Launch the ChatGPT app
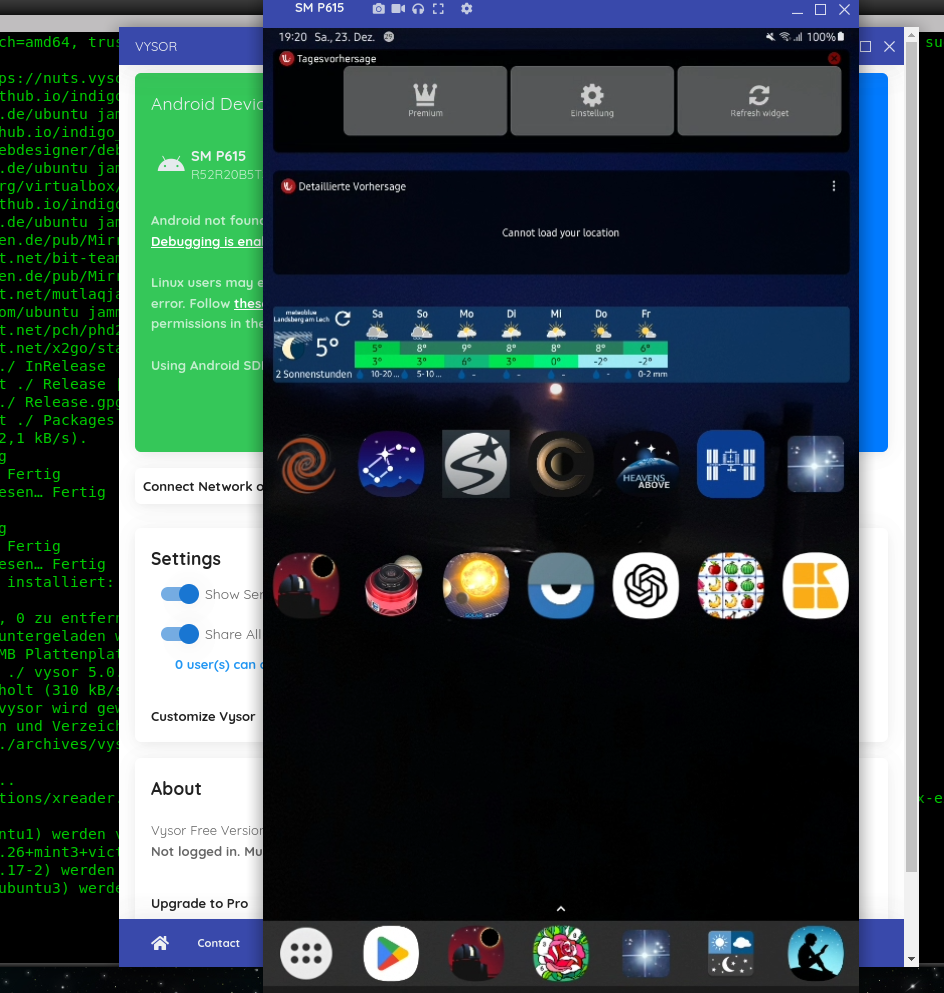The width and height of the screenshot is (944, 993). point(645,586)
